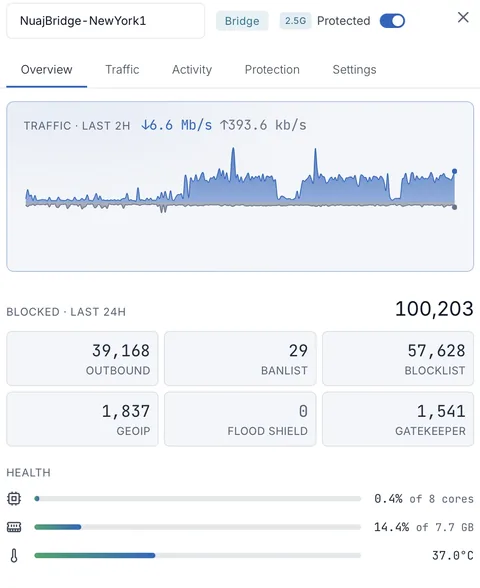Click the traffic graph area

pos(240,180)
